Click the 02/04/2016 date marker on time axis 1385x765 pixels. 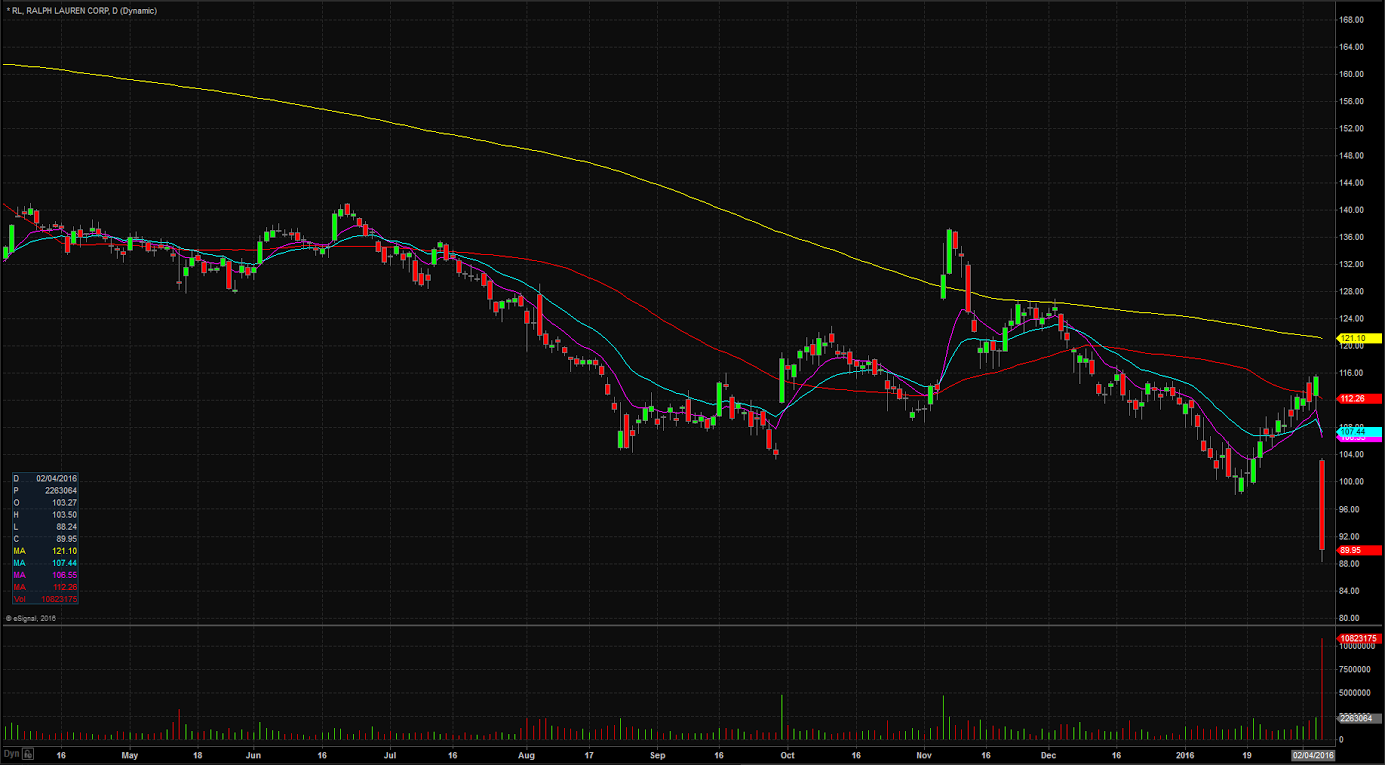1313,755
